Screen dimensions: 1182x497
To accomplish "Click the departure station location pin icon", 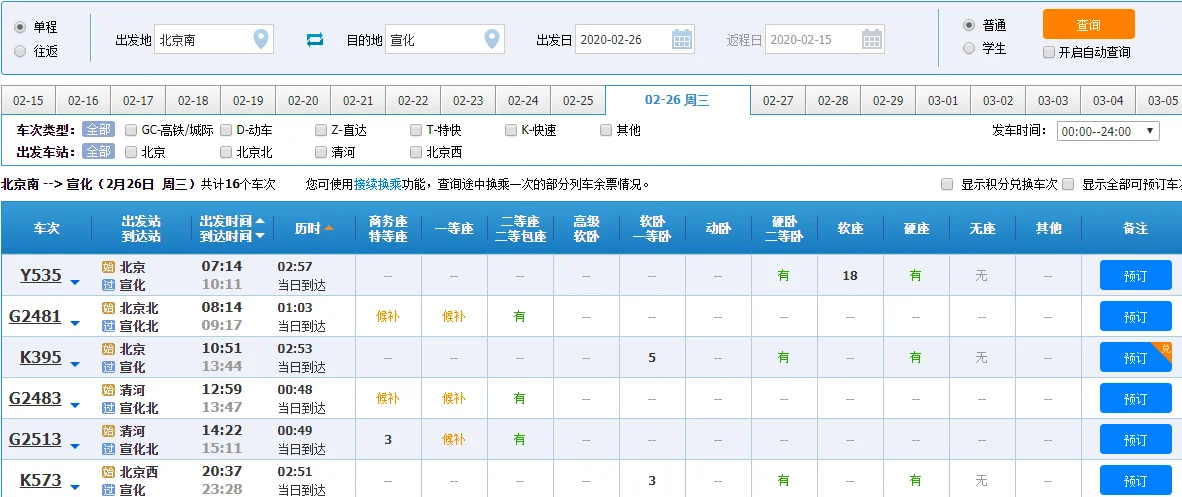I will click(261, 39).
